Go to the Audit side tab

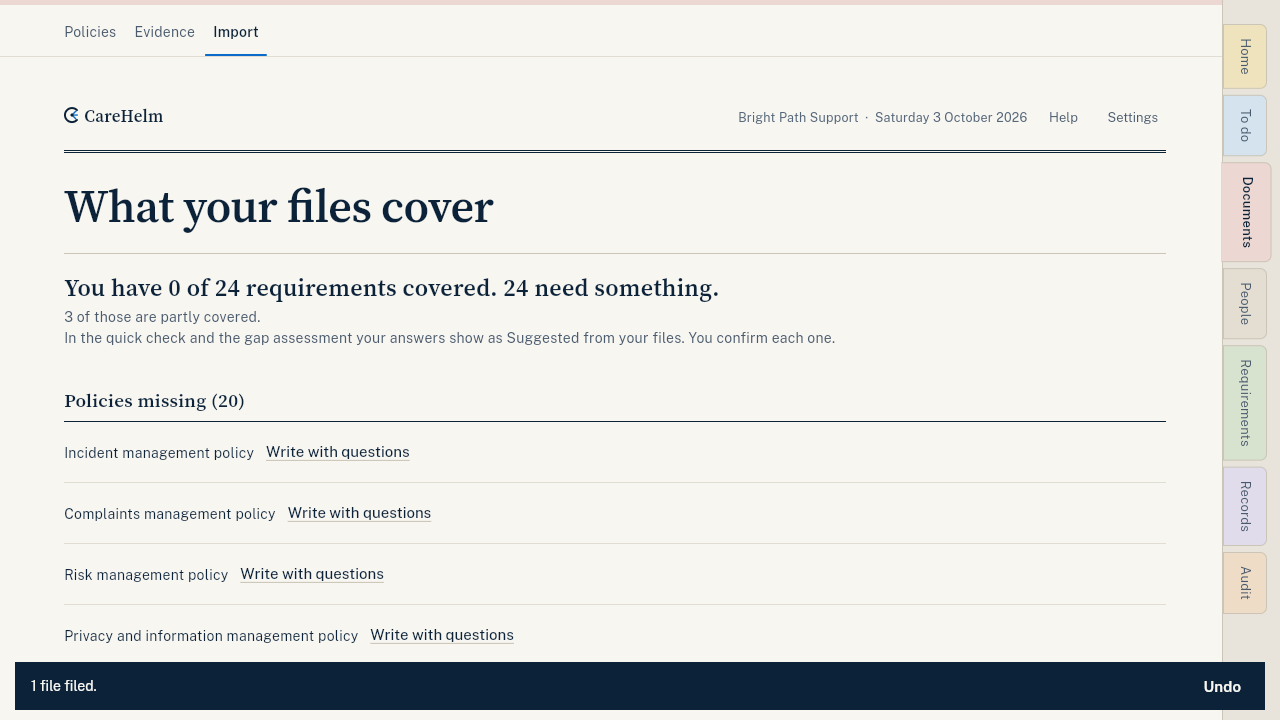1245,583
